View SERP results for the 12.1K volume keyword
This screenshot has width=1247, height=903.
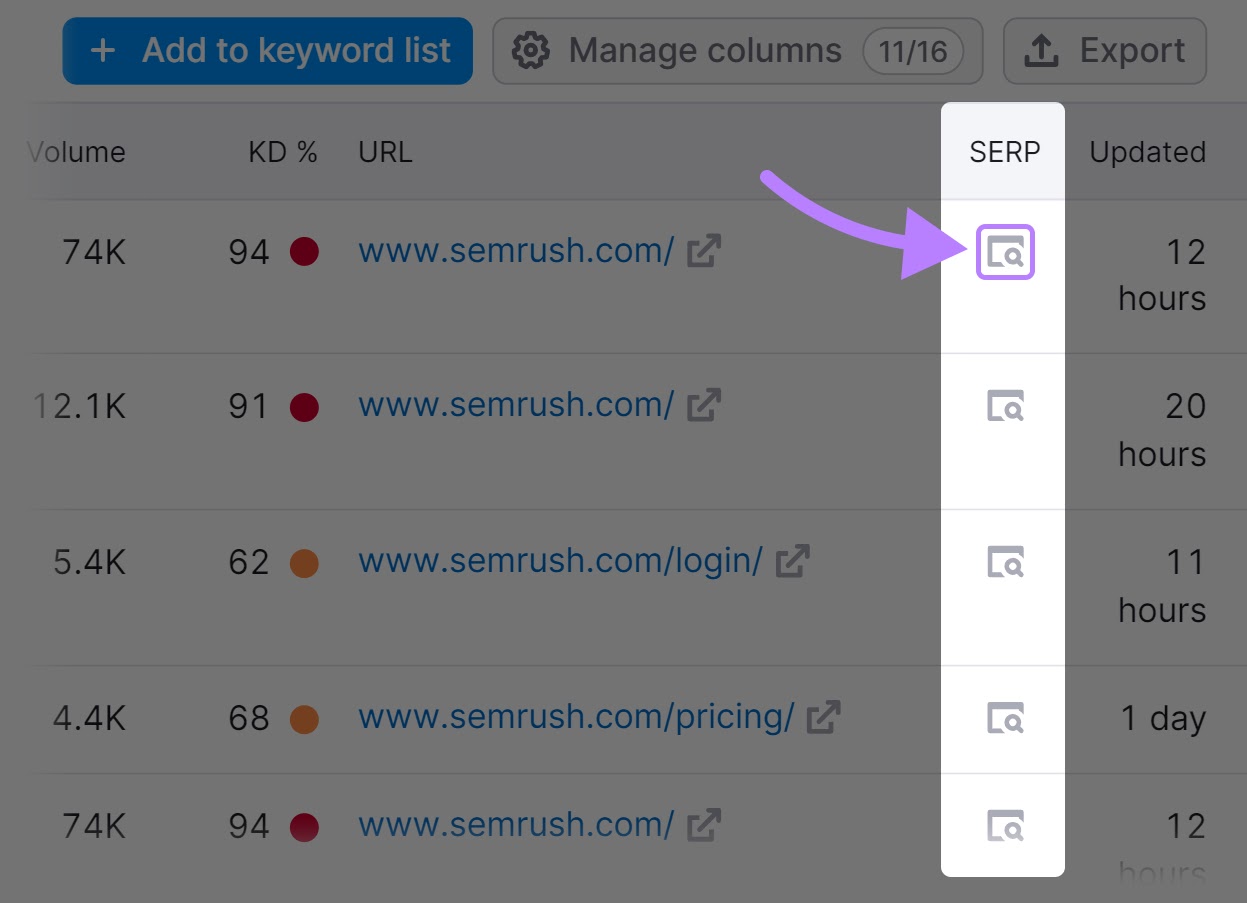coord(1003,407)
